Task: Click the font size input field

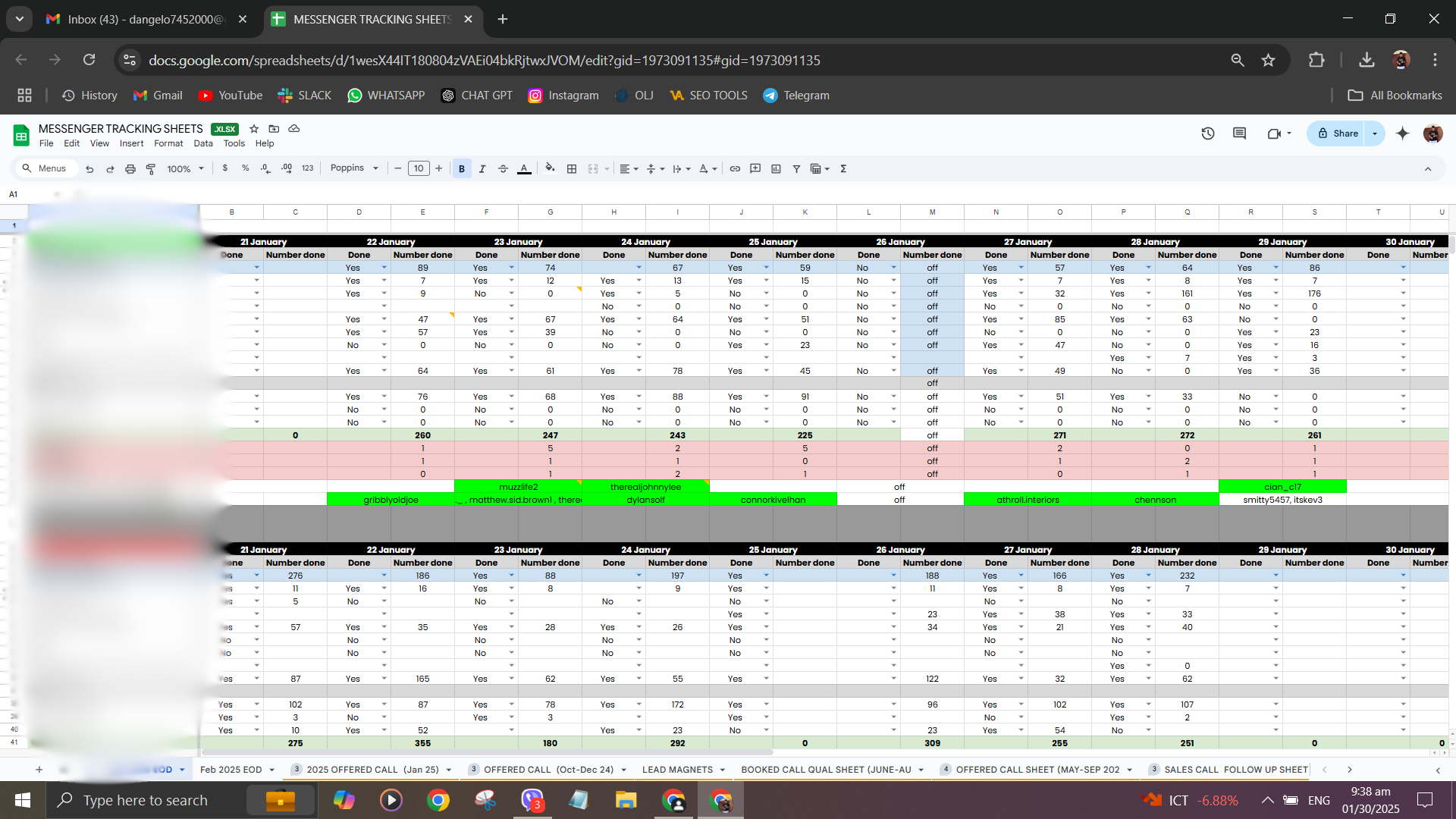Action: coord(419,168)
